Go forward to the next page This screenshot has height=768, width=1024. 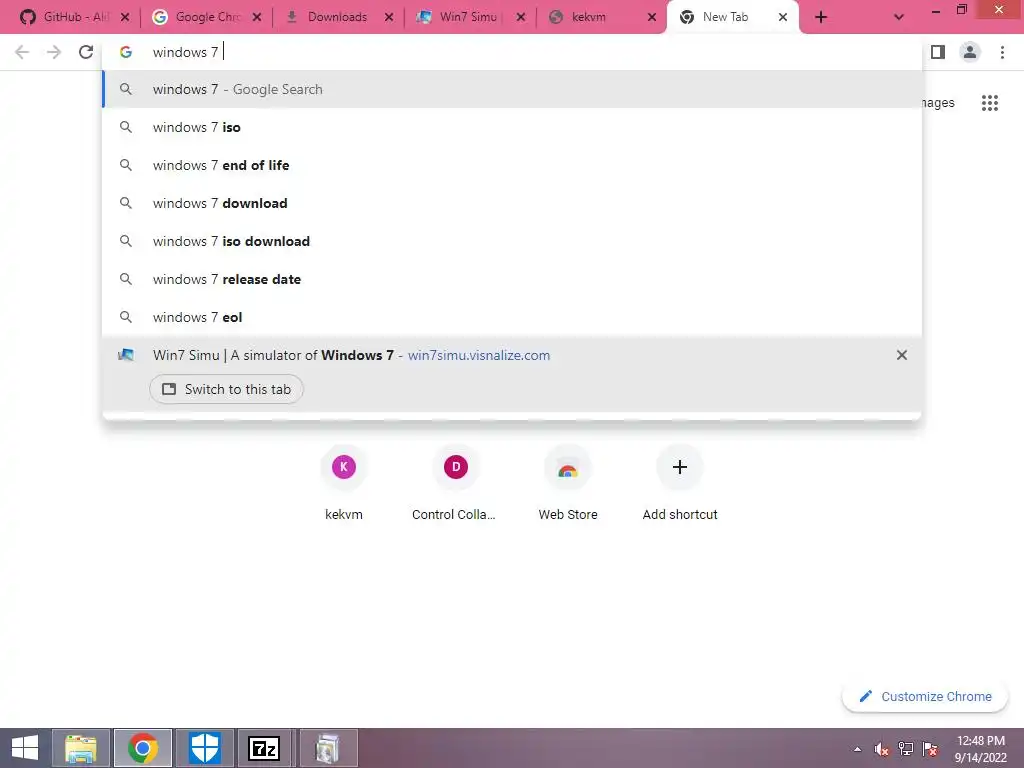click(x=54, y=52)
